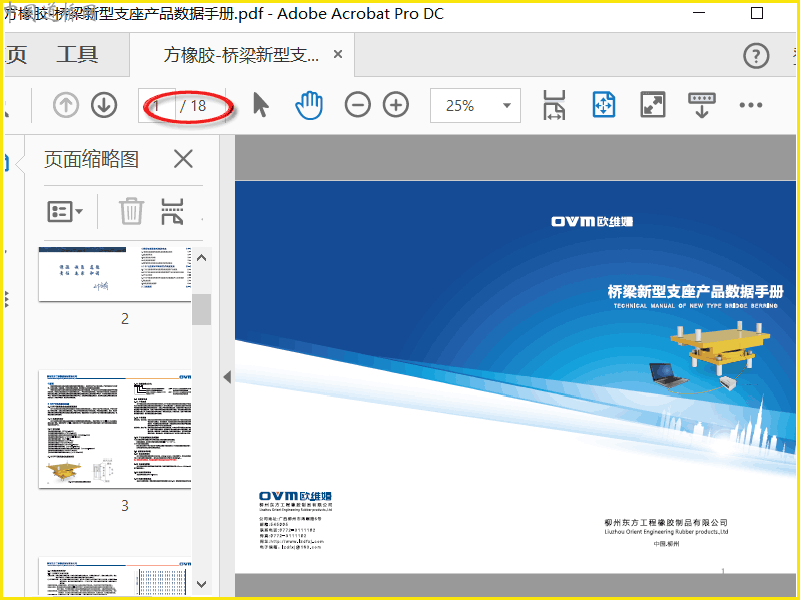Activate the hand pan tool
Screen dimensions: 800x600
(x=309, y=106)
